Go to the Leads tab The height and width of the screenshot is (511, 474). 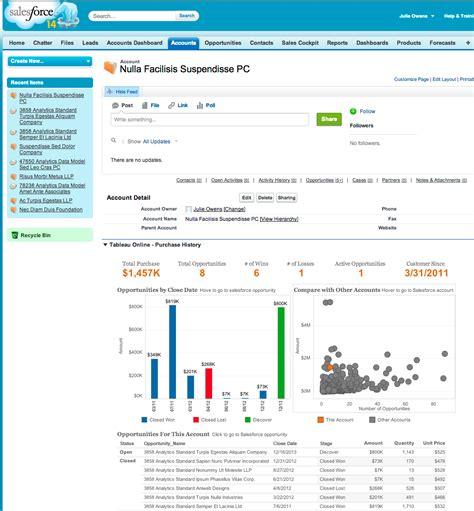pyautogui.click(x=90, y=43)
